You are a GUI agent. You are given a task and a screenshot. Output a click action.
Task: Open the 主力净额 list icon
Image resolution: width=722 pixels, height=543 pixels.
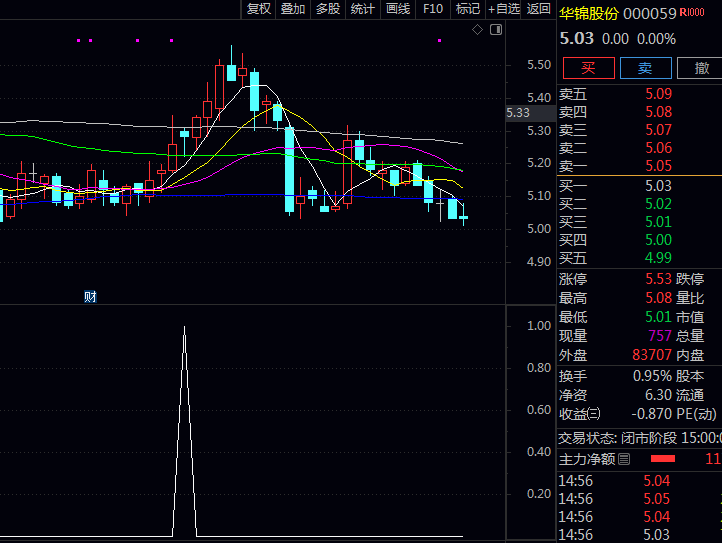[x=624, y=459]
